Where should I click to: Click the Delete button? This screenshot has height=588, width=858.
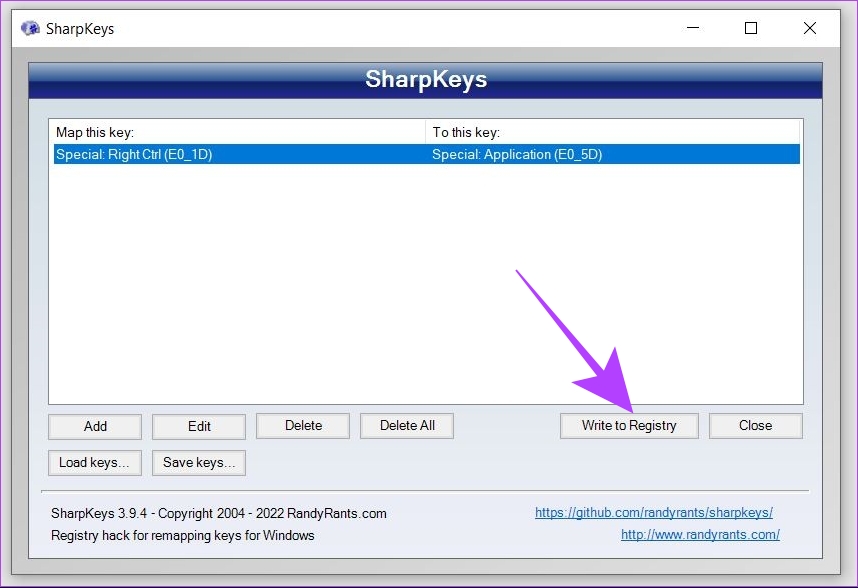(x=303, y=426)
